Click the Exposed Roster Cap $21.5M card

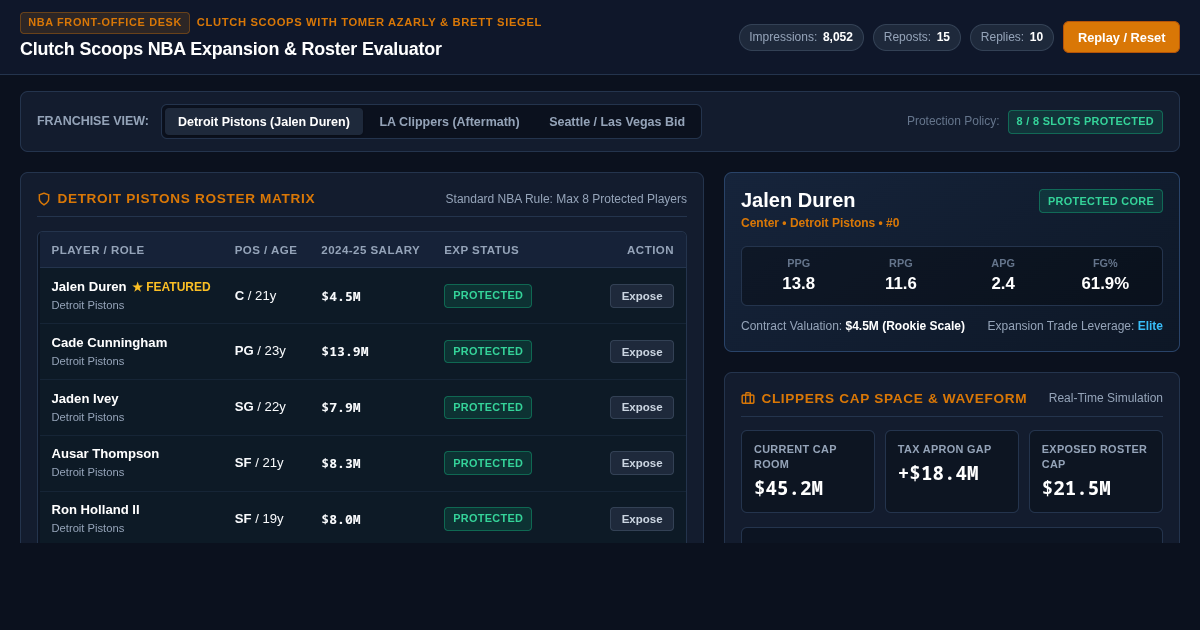(x=1096, y=472)
